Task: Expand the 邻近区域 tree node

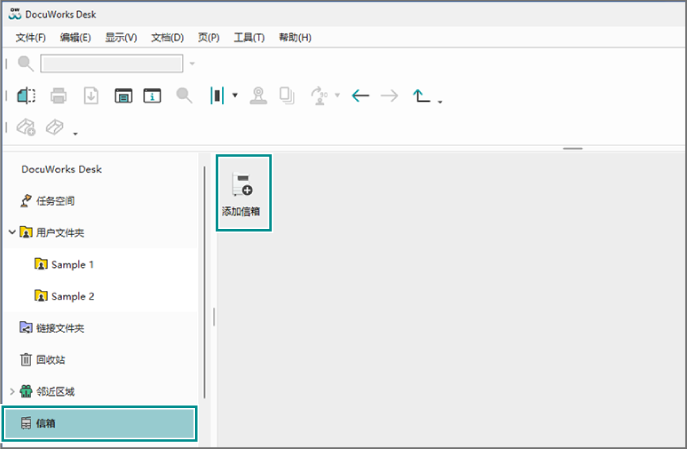Action: point(12,391)
